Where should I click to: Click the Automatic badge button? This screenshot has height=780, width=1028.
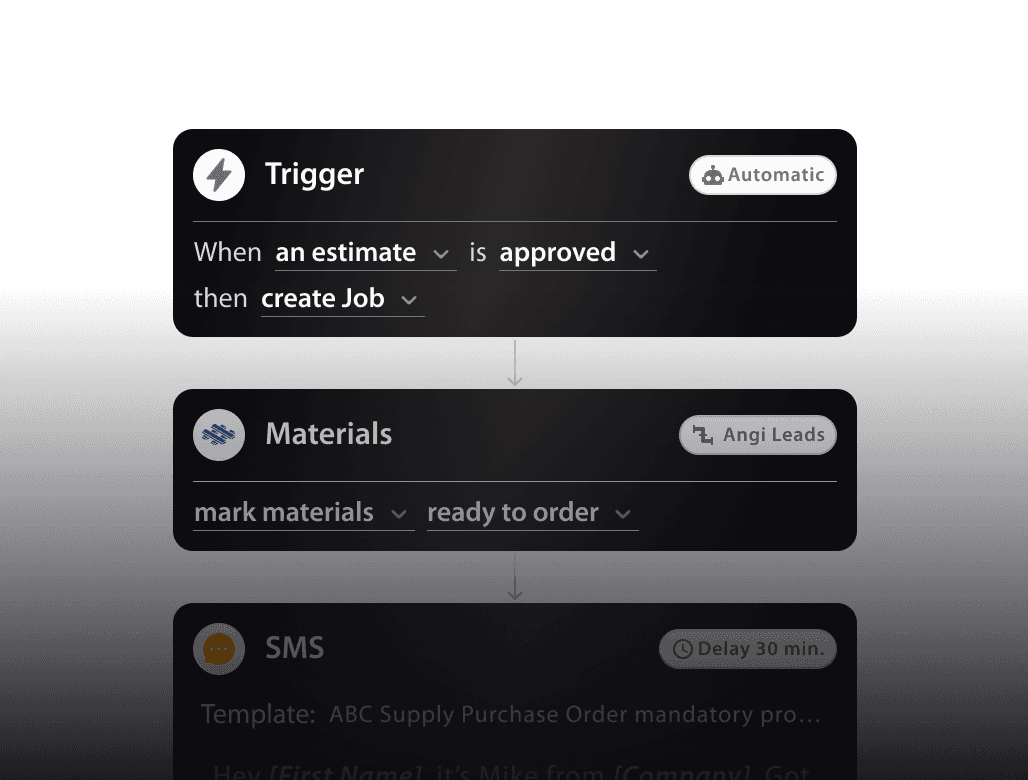[x=763, y=175]
